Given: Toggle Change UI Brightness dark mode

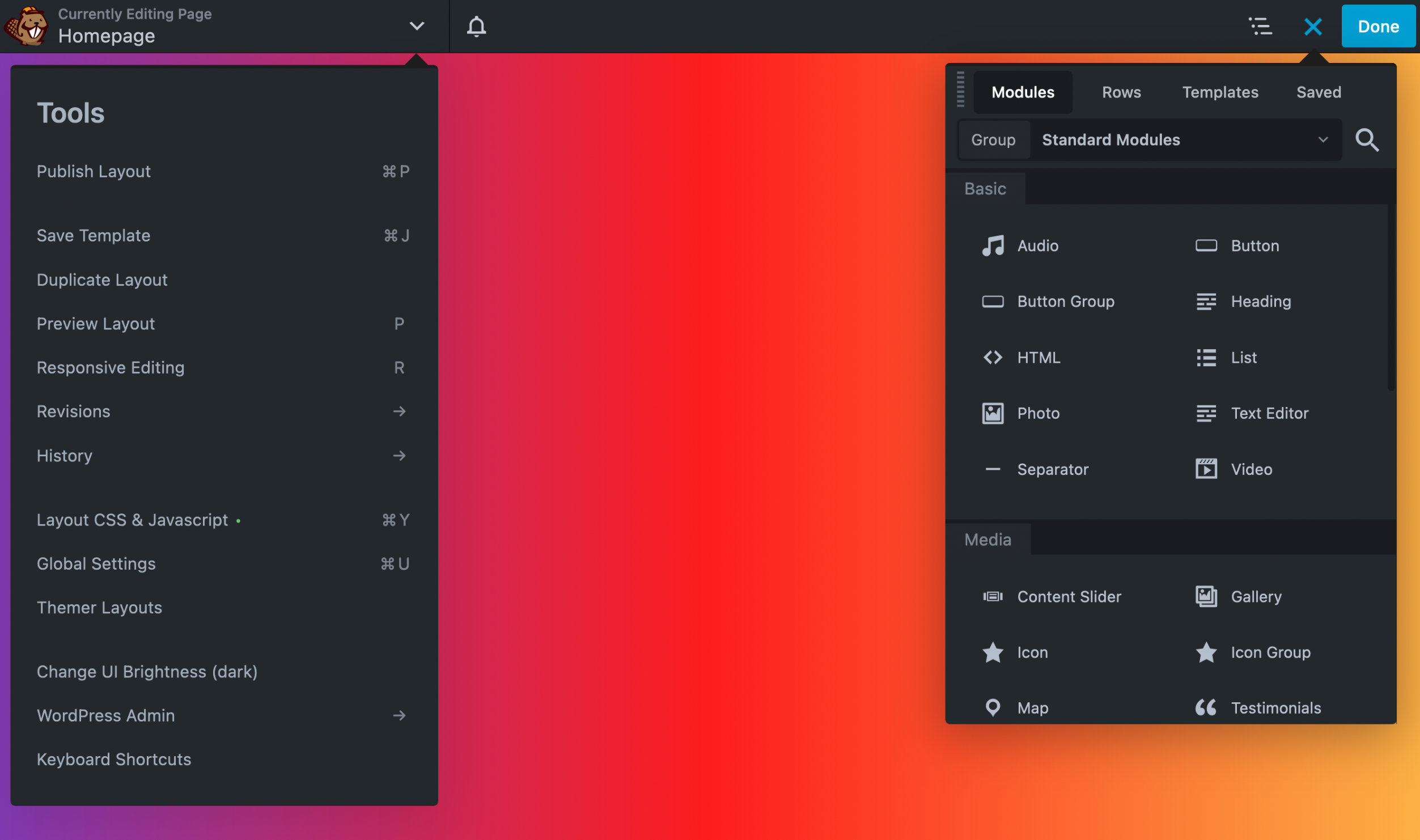Looking at the screenshot, I should tap(147, 671).
